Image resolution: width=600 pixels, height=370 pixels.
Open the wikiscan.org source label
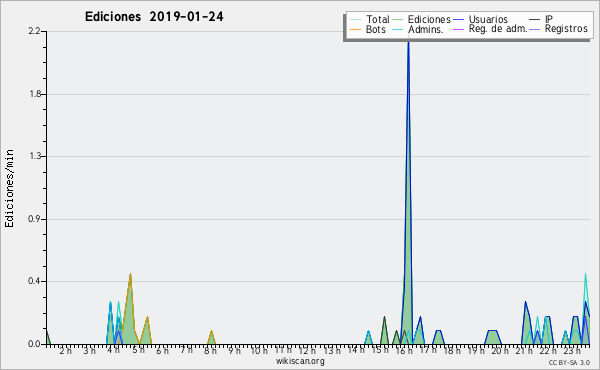[x=300, y=361]
